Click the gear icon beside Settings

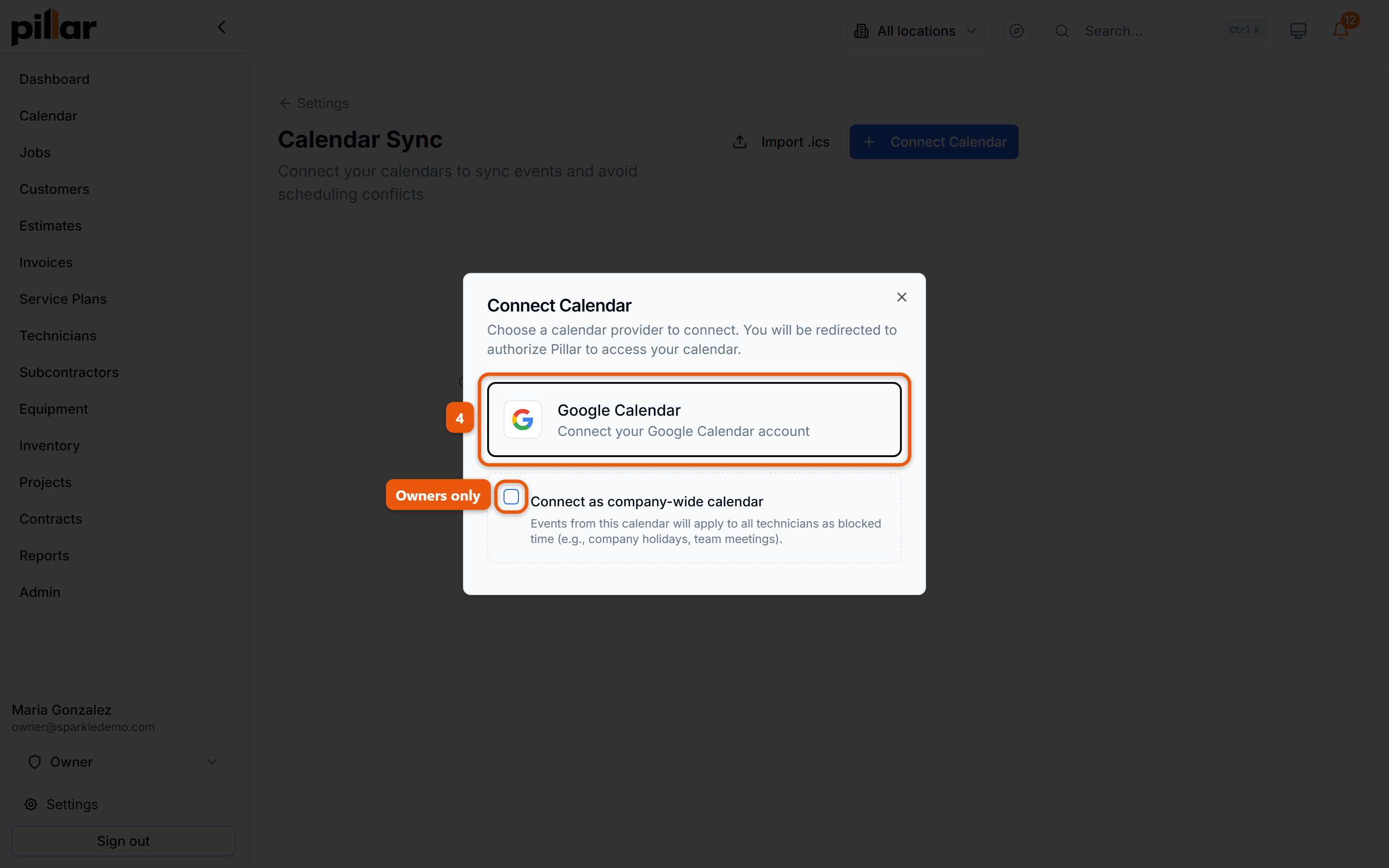click(31, 804)
